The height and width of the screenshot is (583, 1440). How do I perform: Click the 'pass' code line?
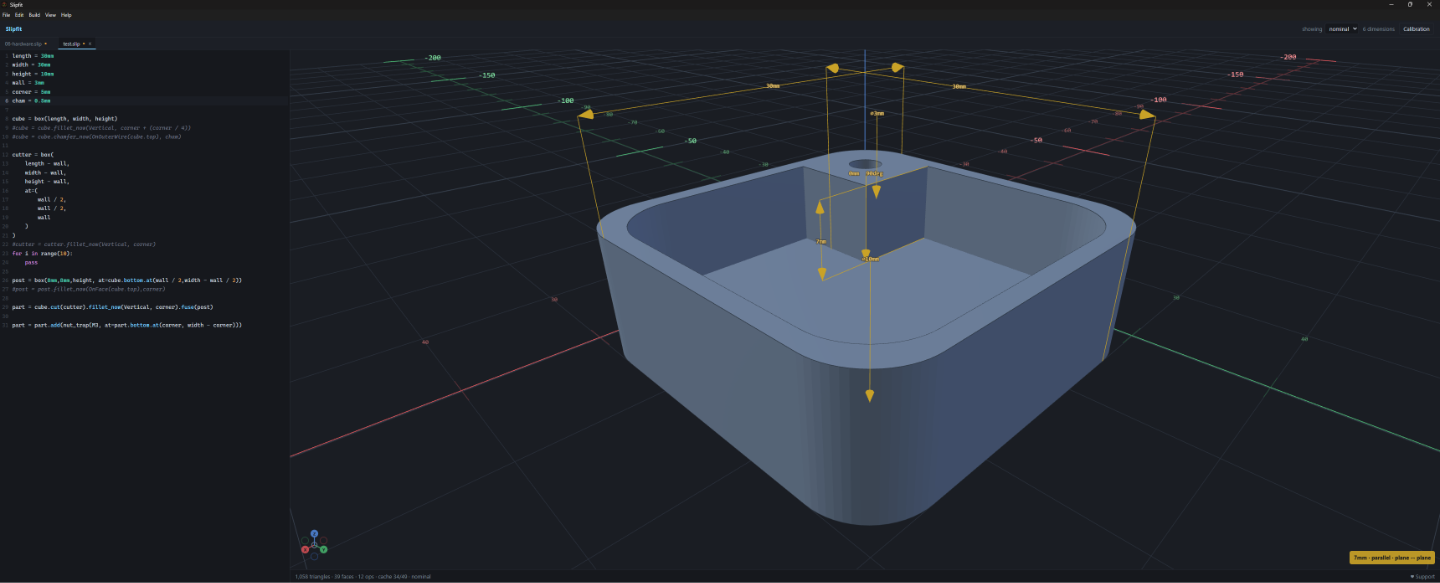(x=31, y=262)
